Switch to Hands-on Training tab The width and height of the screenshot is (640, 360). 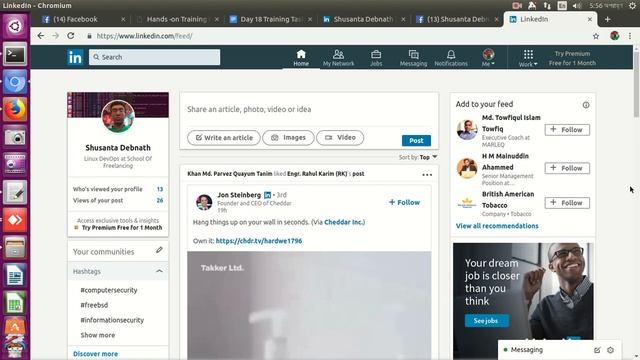[x=177, y=19]
